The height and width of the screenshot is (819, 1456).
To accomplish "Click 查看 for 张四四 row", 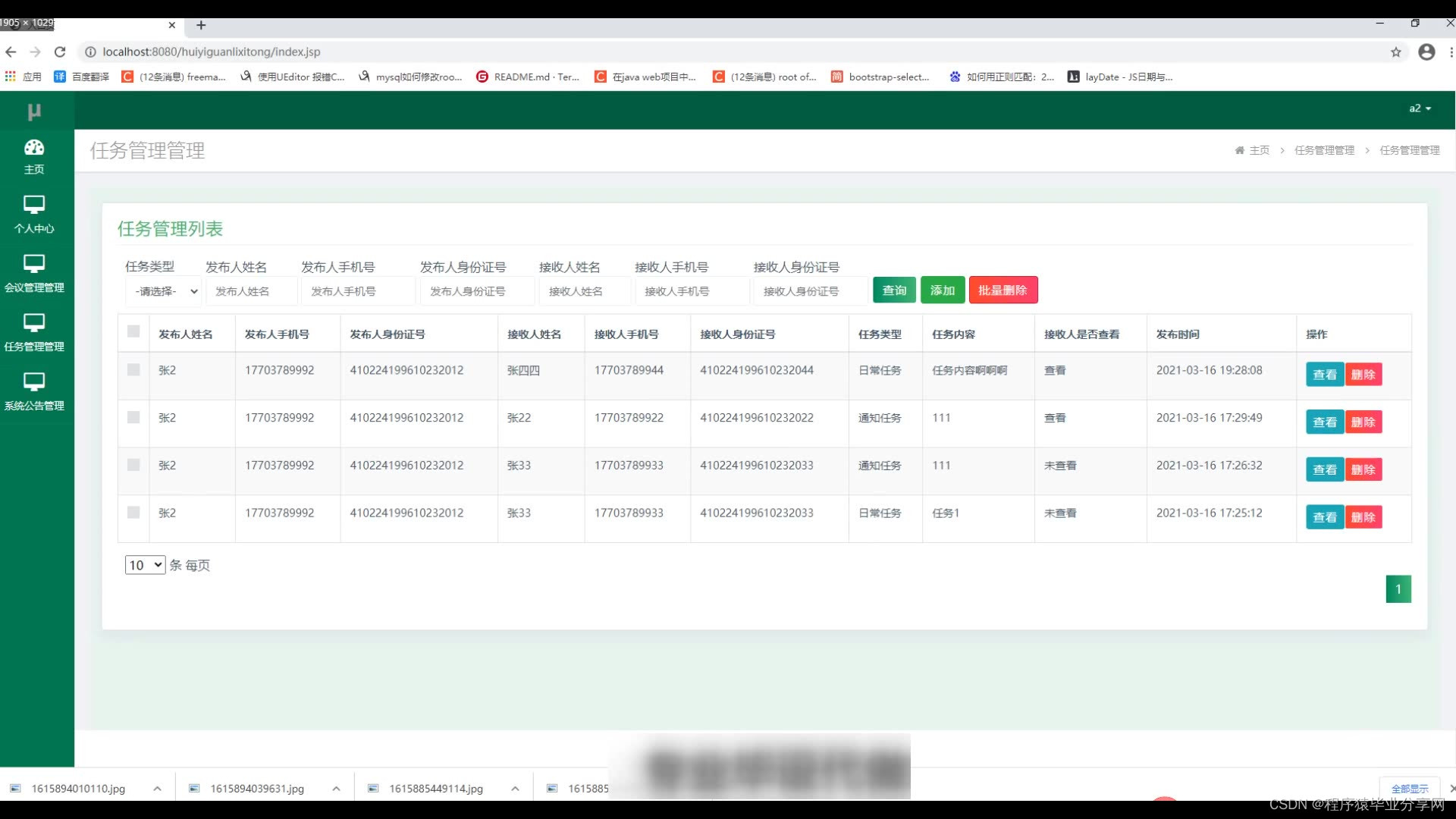I will [x=1325, y=375].
